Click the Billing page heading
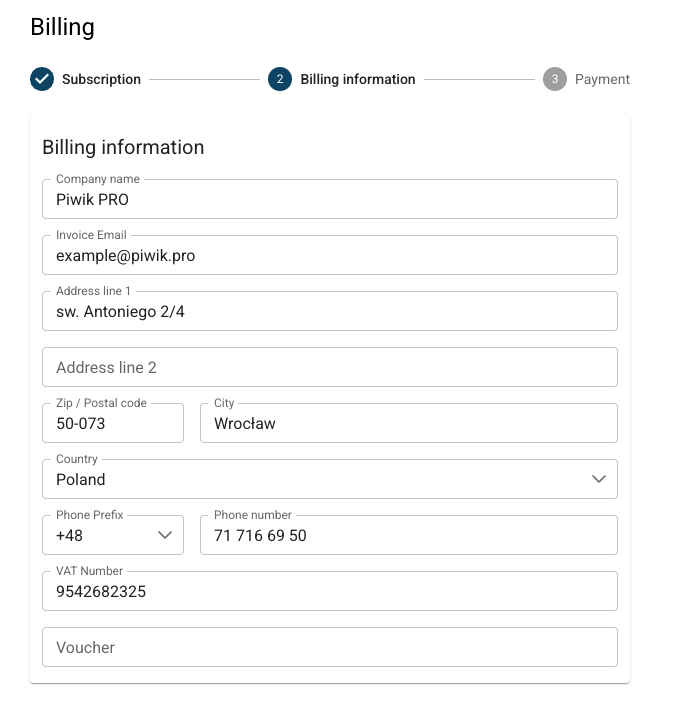This screenshot has height=717, width=678. click(62, 27)
